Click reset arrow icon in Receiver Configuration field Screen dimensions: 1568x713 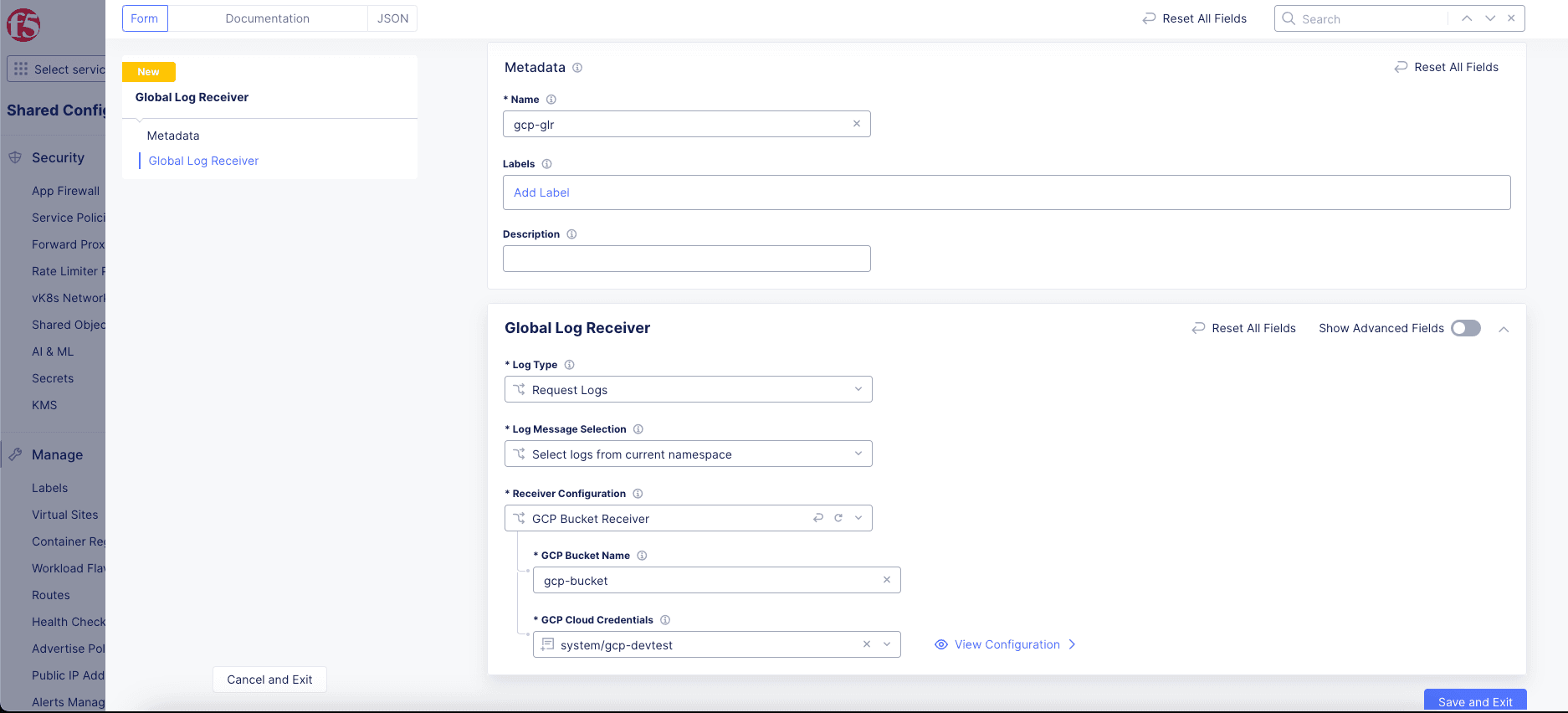coord(817,518)
